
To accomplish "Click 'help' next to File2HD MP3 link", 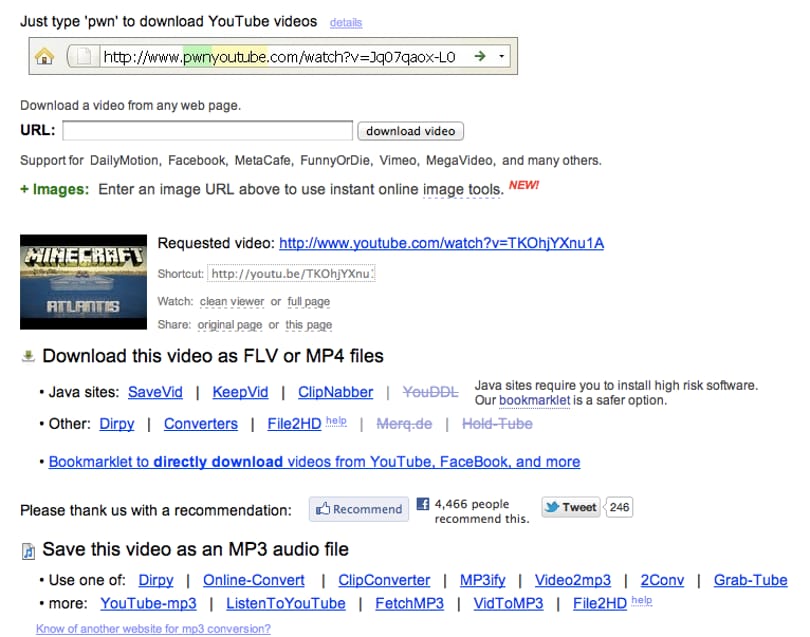I will pyautogui.click(x=642, y=600).
